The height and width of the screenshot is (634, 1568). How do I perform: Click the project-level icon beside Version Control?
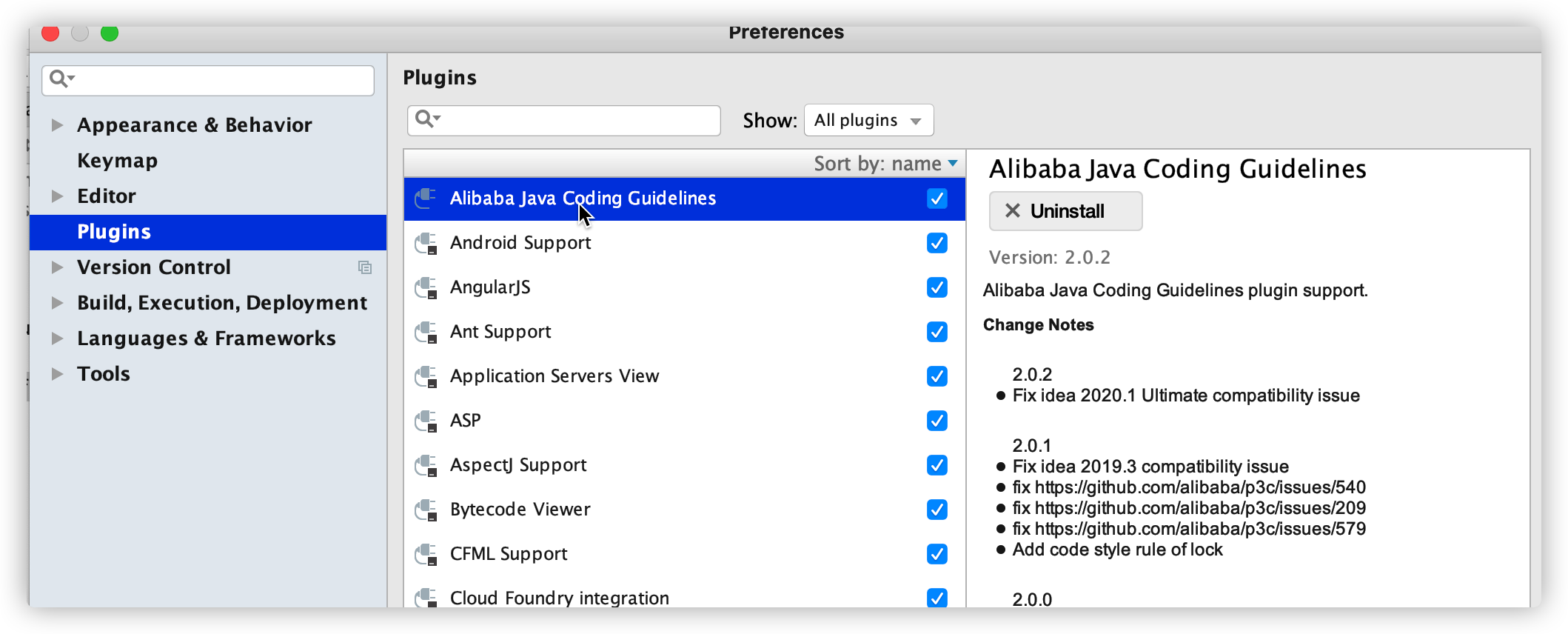pyautogui.click(x=365, y=267)
